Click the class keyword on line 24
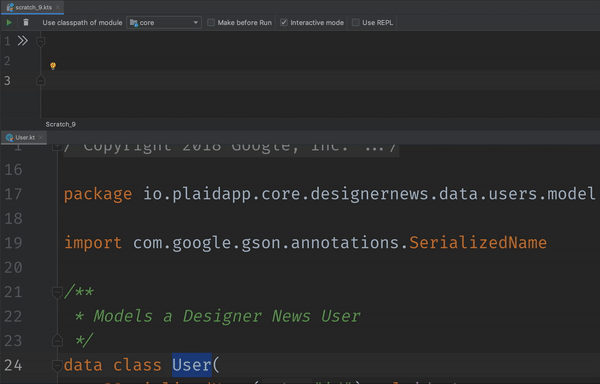The image size is (600, 384). 137,365
